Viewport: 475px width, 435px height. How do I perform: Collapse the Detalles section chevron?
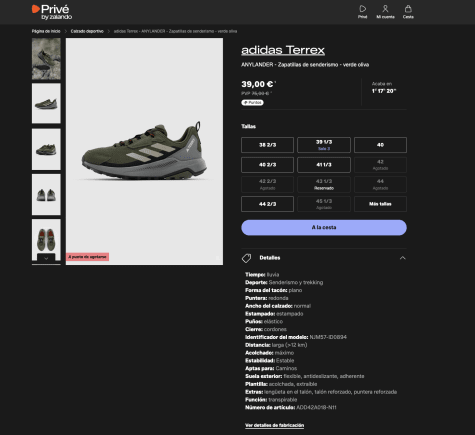coord(403,258)
